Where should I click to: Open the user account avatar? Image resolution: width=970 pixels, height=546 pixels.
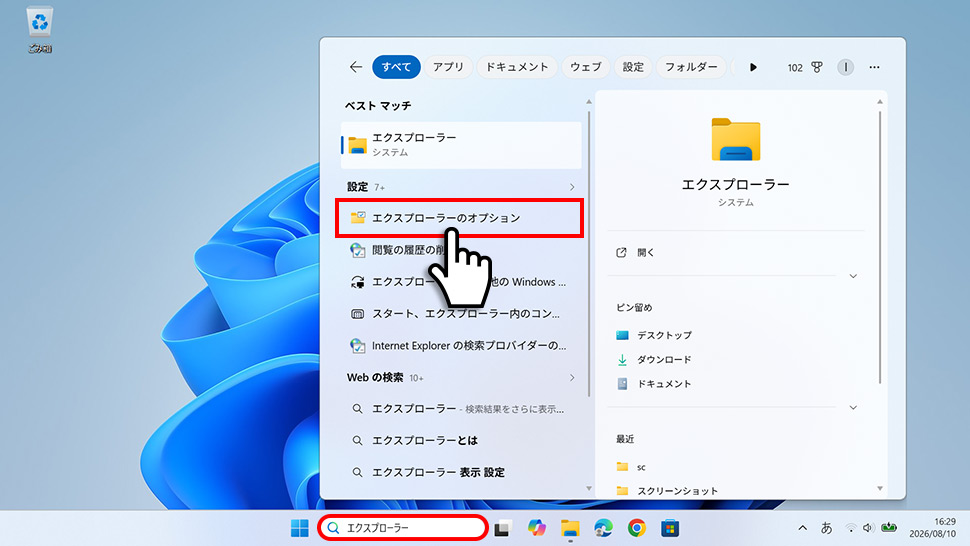[845, 67]
